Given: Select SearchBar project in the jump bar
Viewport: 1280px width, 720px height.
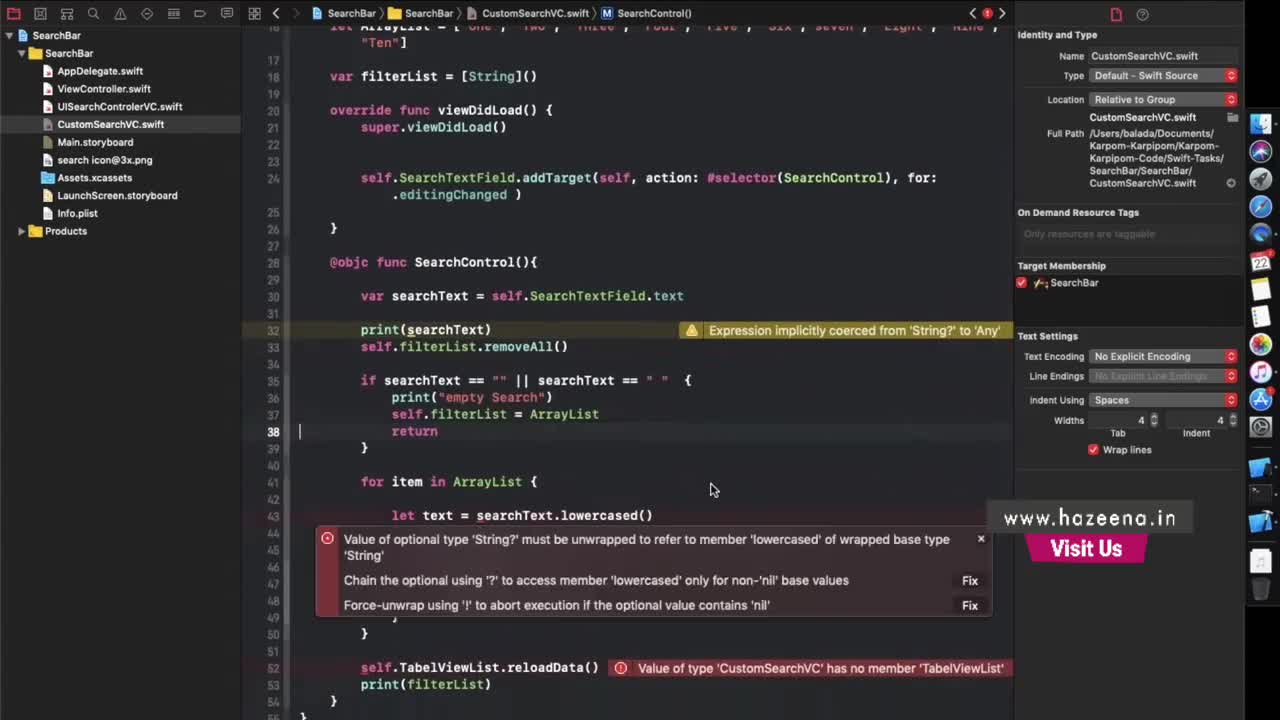Looking at the screenshot, I should (x=345, y=13).
